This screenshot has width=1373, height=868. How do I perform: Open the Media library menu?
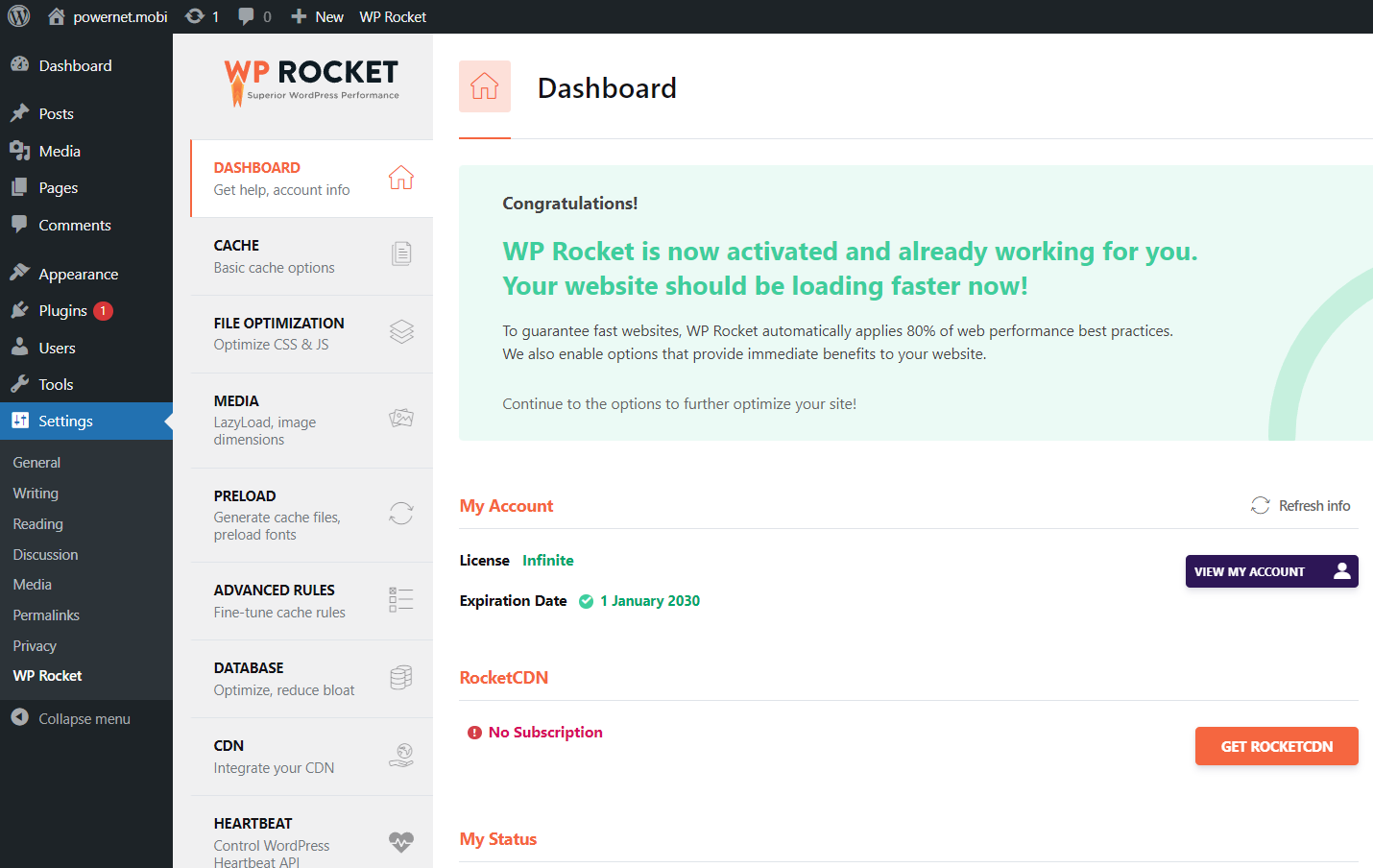[x=86, y=151]
